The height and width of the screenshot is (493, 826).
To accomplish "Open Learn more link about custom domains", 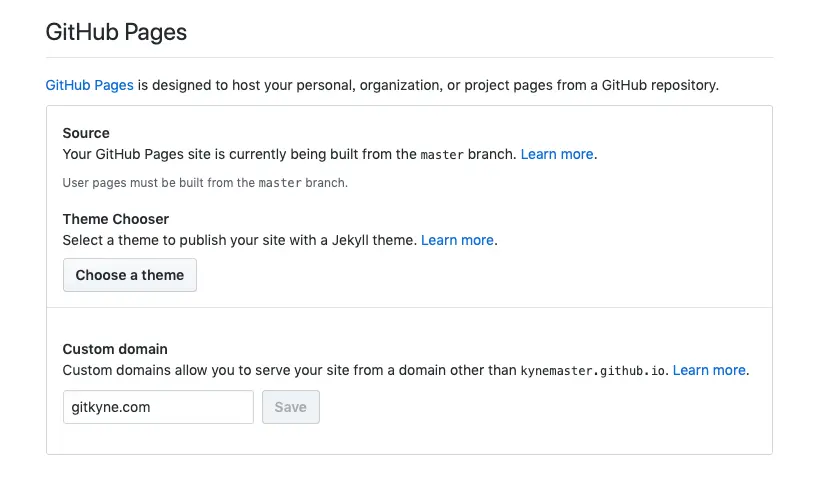I will (709, 370).
